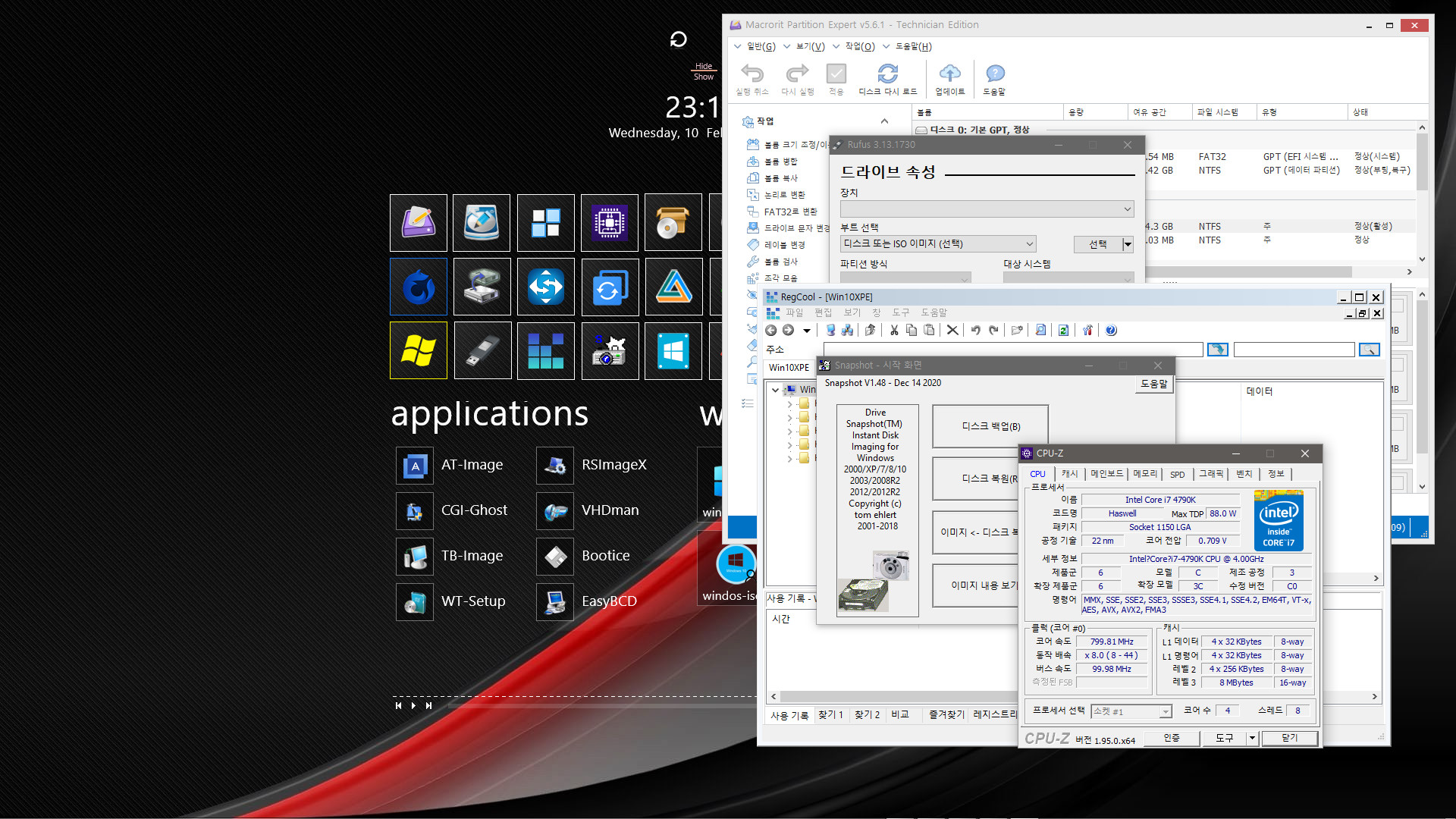The height and width of the screenshot is (819, 1456).
Task: Switch to the SPD tab in CPU-Z
Action: [1177, 475]
